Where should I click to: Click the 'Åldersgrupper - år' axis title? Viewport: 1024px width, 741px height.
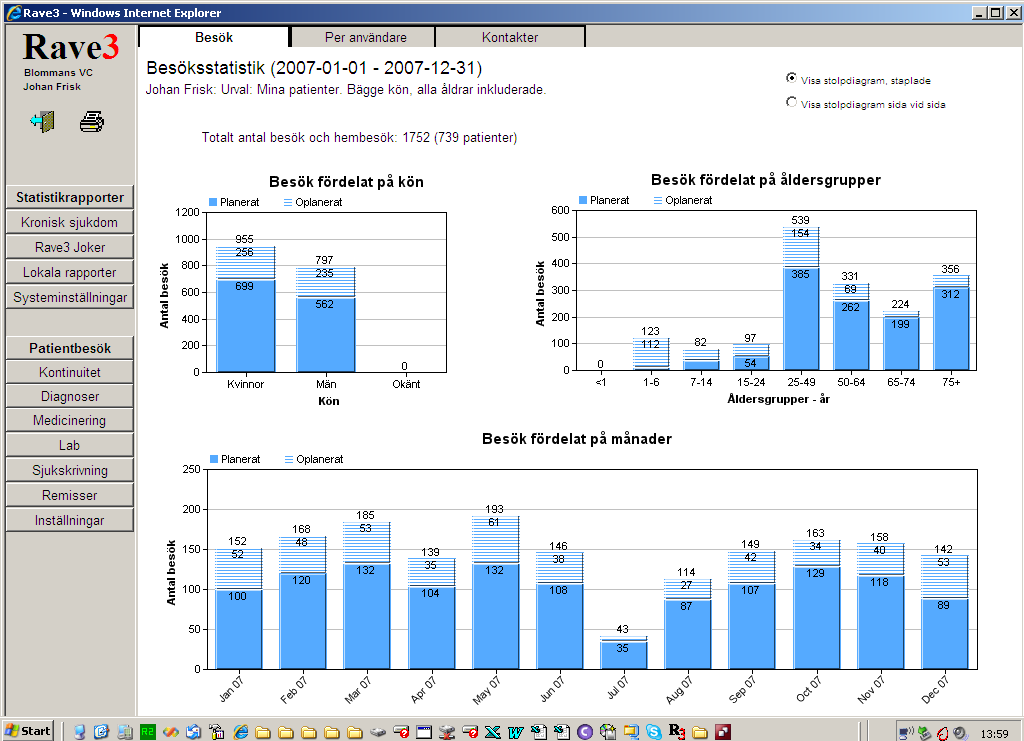[x=778, y=399]
